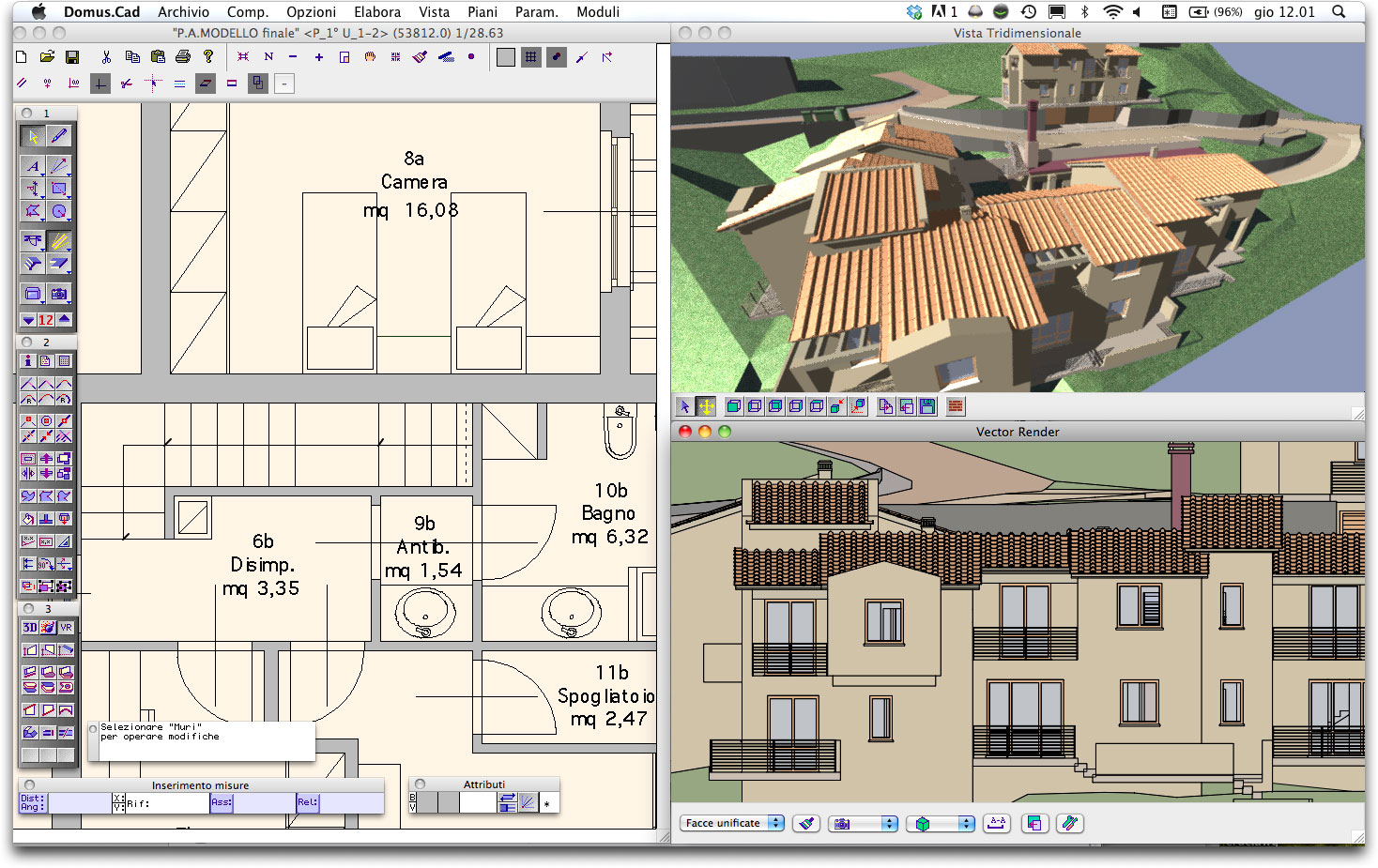Collapse palette 3 with its round button
The height and width of the screenshot is (868, 1378).
(x=28, y=608)
